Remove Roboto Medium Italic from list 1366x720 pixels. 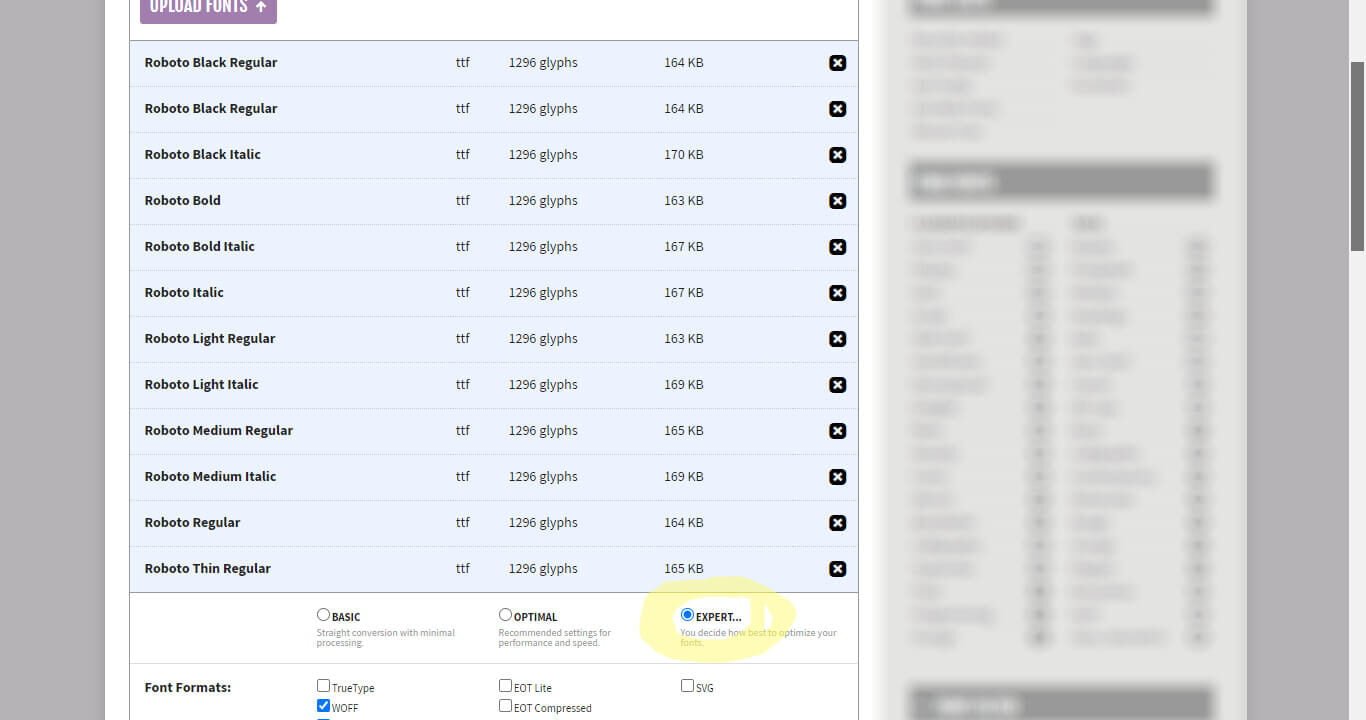tap(837, 477)
